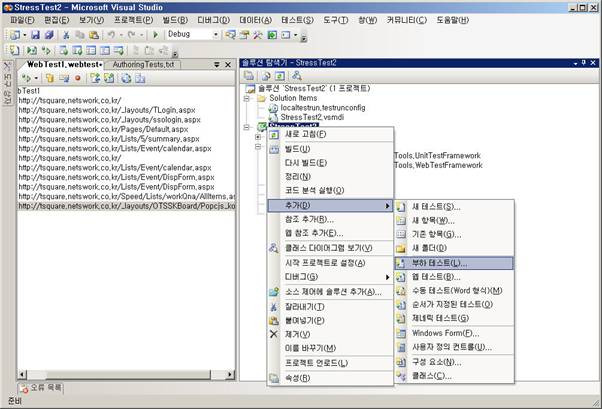Click red Record icon in web test toolbar

pos(78,78)
